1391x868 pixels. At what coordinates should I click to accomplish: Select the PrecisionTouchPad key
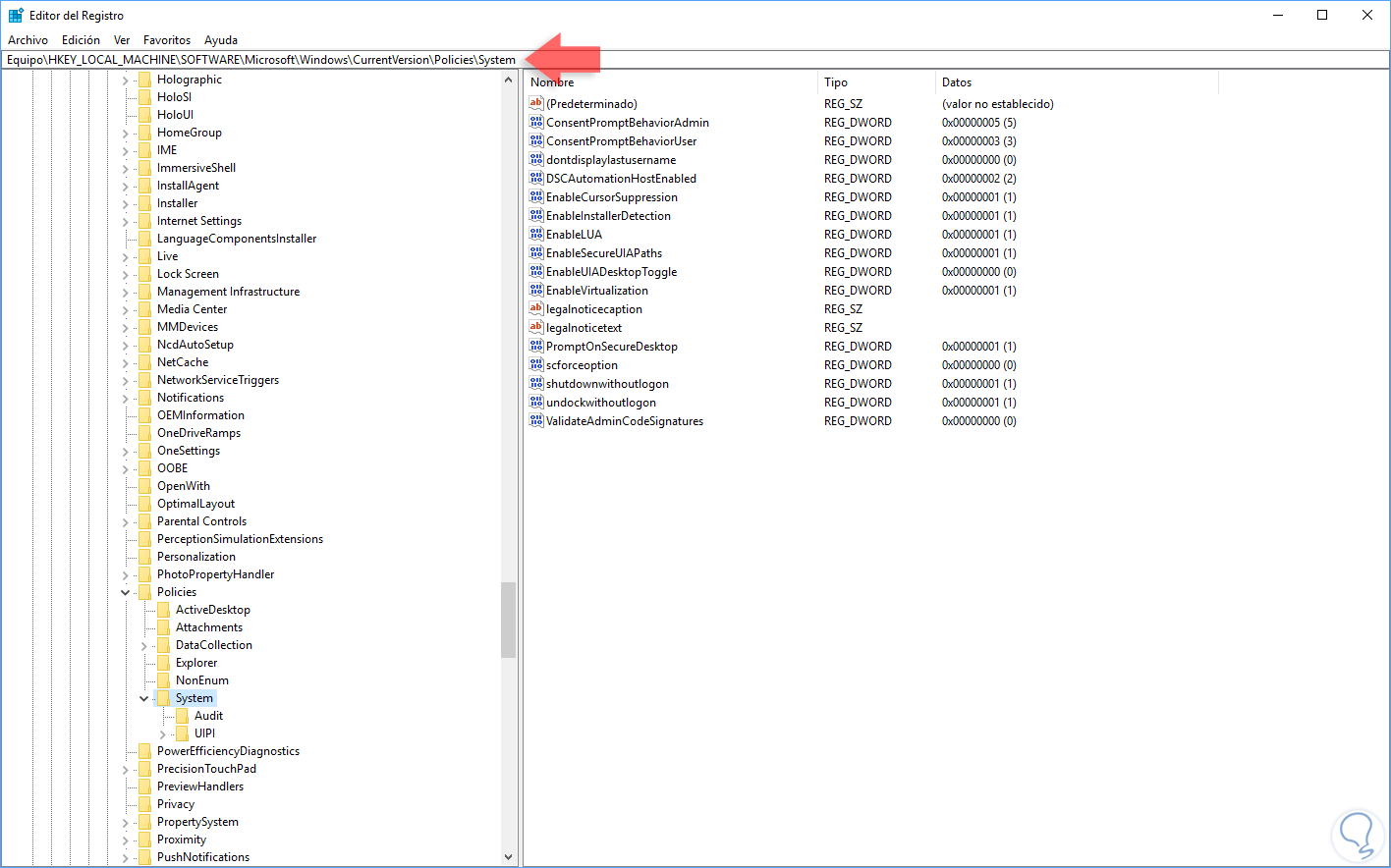coord(206,769)
